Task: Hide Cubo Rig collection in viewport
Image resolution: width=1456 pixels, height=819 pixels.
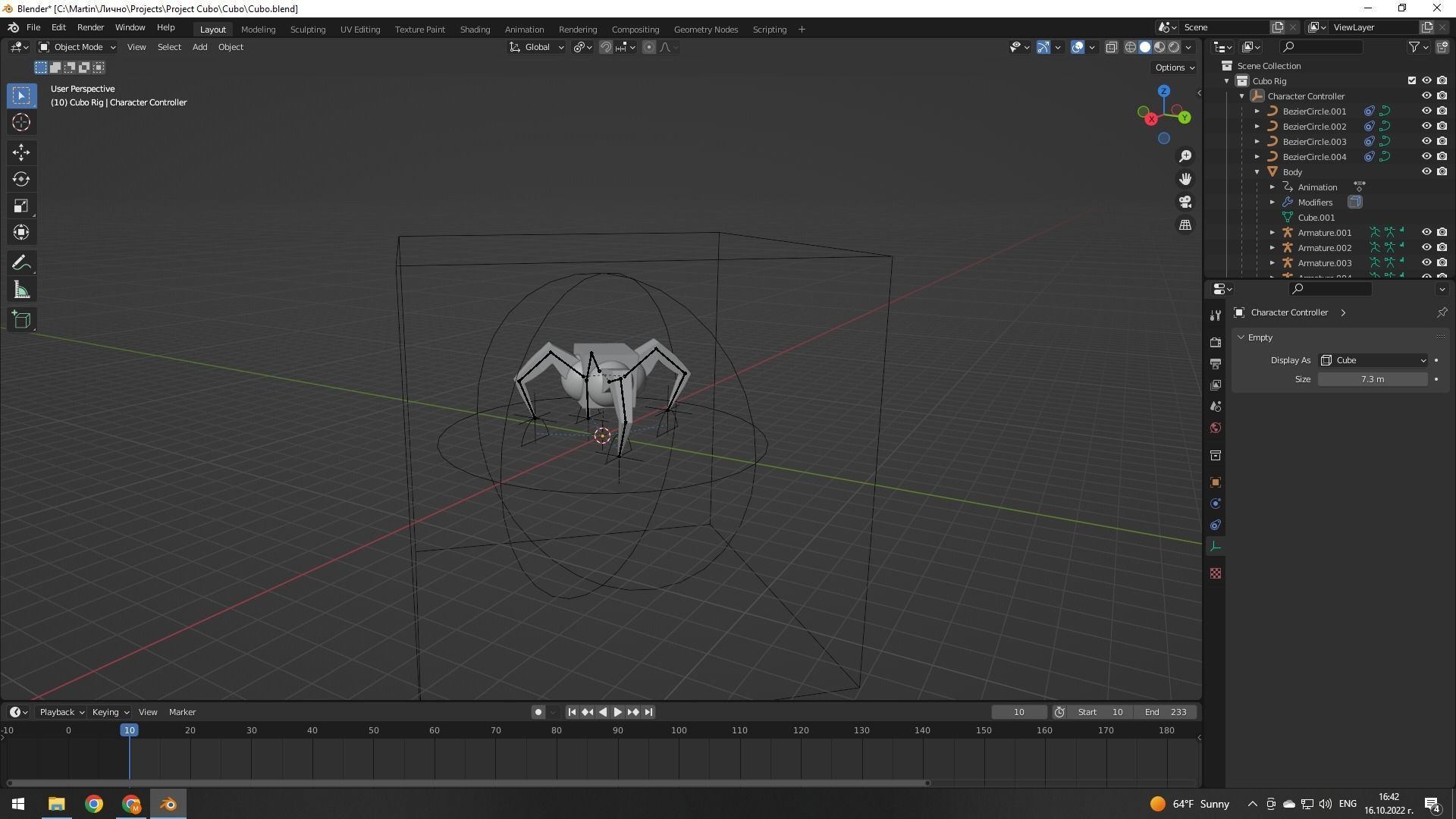Action: [x=1426, y=80]
